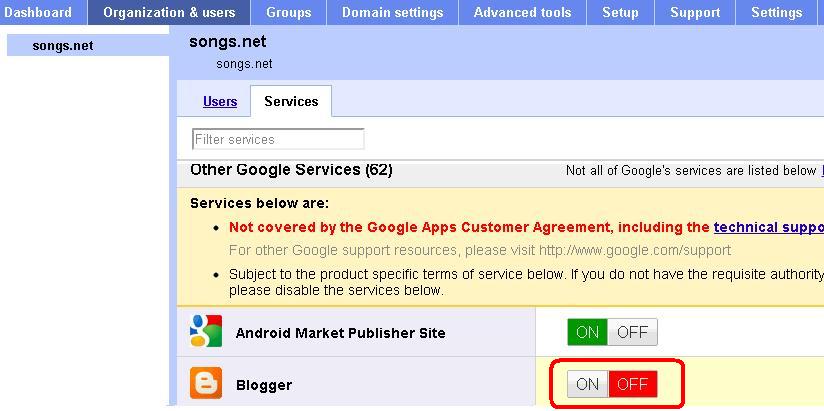The height and width of the screenshot is (411, 824).
Task: Switch to the Users sub-tab
Action: click(x=220, y=101)
